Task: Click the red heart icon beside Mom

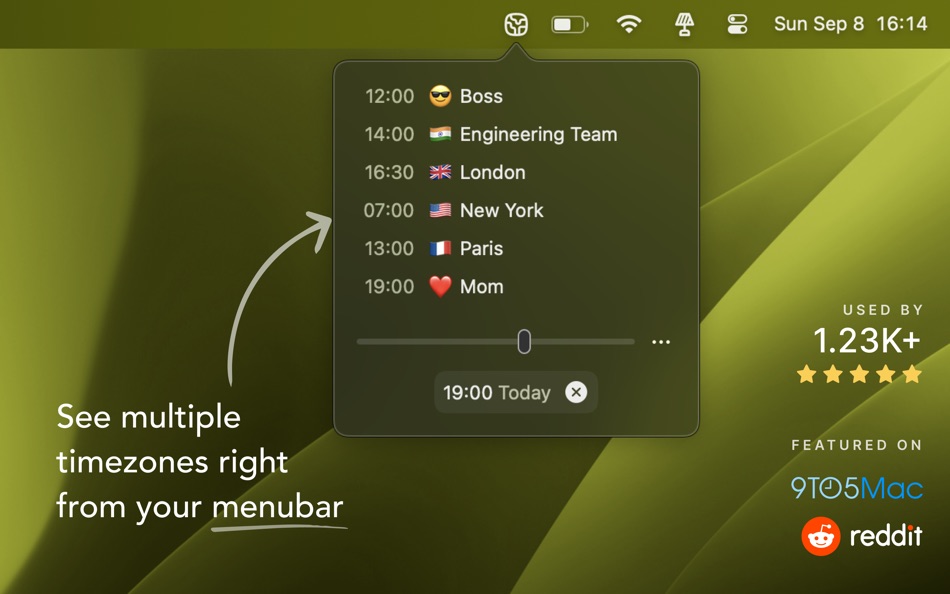Action: pos(440,287)
